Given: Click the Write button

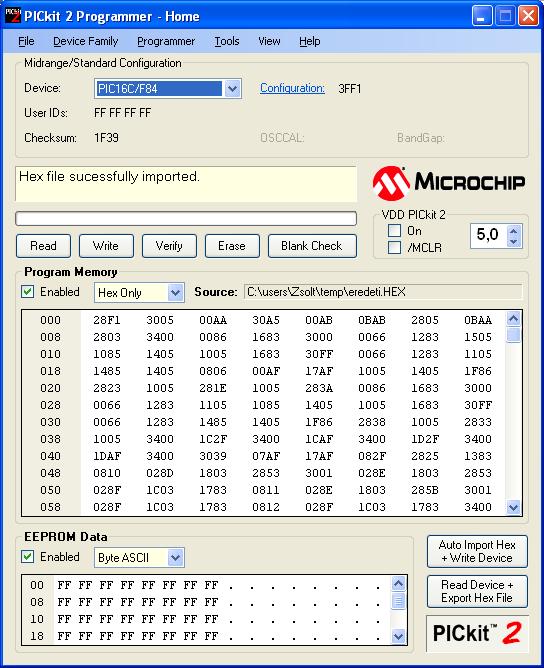Looking at the screenshot, I should 106,246.
